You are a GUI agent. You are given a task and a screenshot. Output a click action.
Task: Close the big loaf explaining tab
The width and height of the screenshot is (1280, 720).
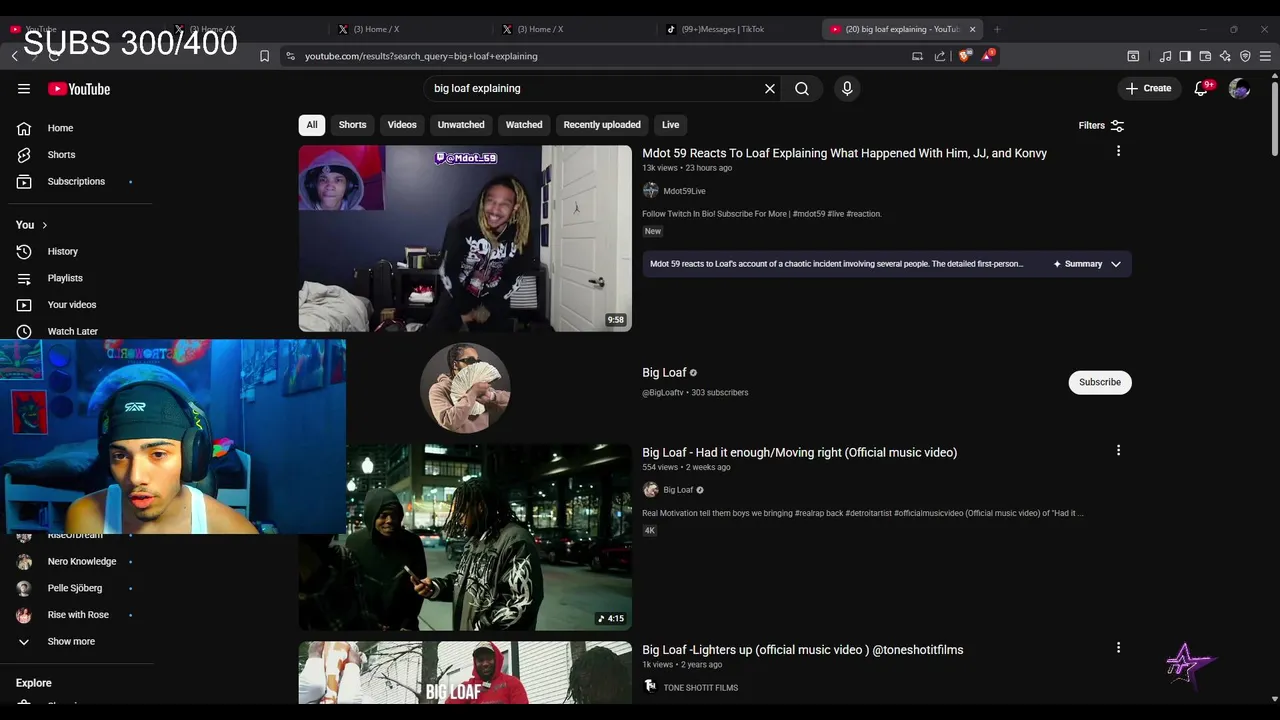[972, 29]
